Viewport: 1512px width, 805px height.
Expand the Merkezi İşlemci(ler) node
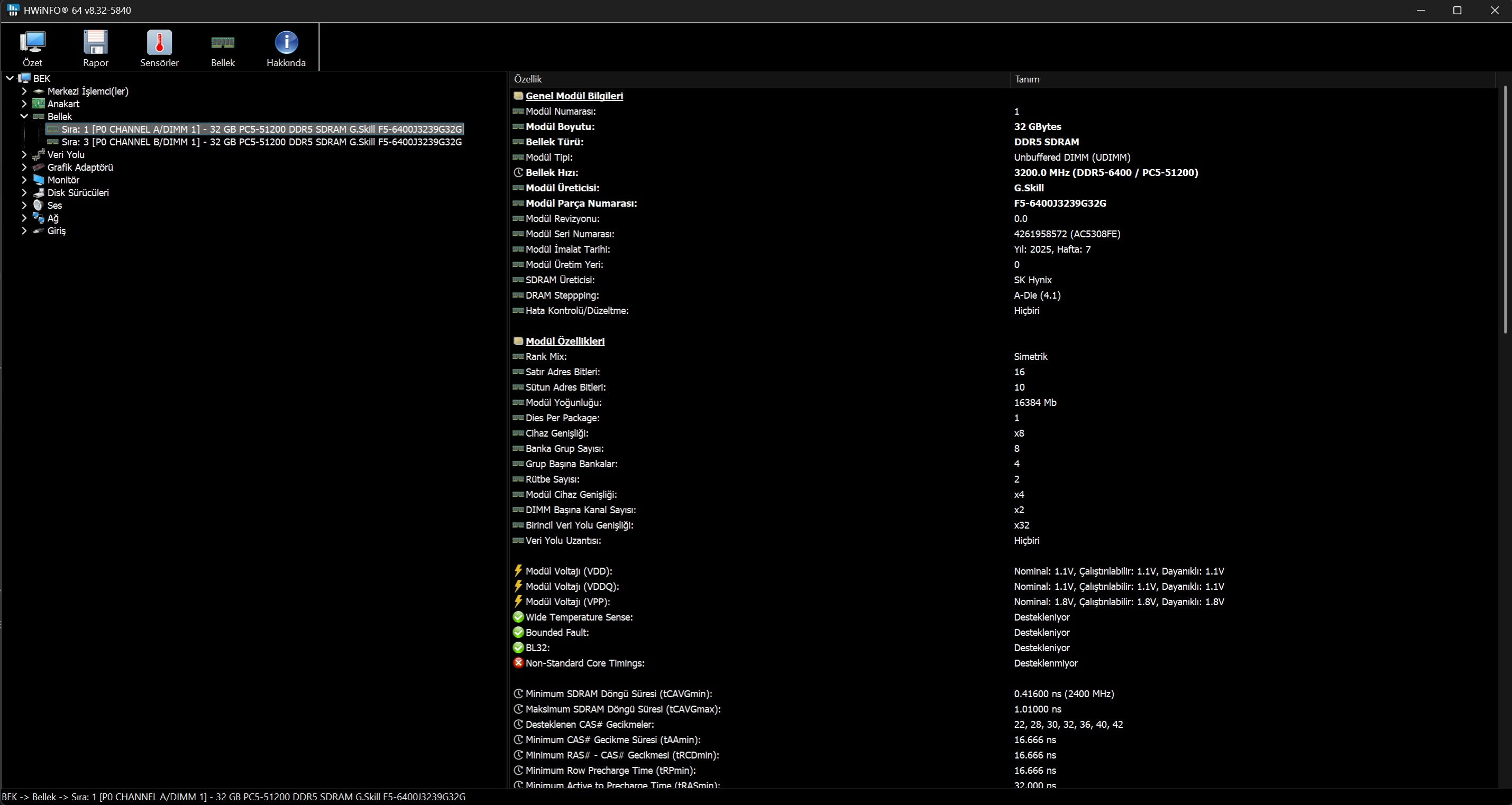pos(24,91)
